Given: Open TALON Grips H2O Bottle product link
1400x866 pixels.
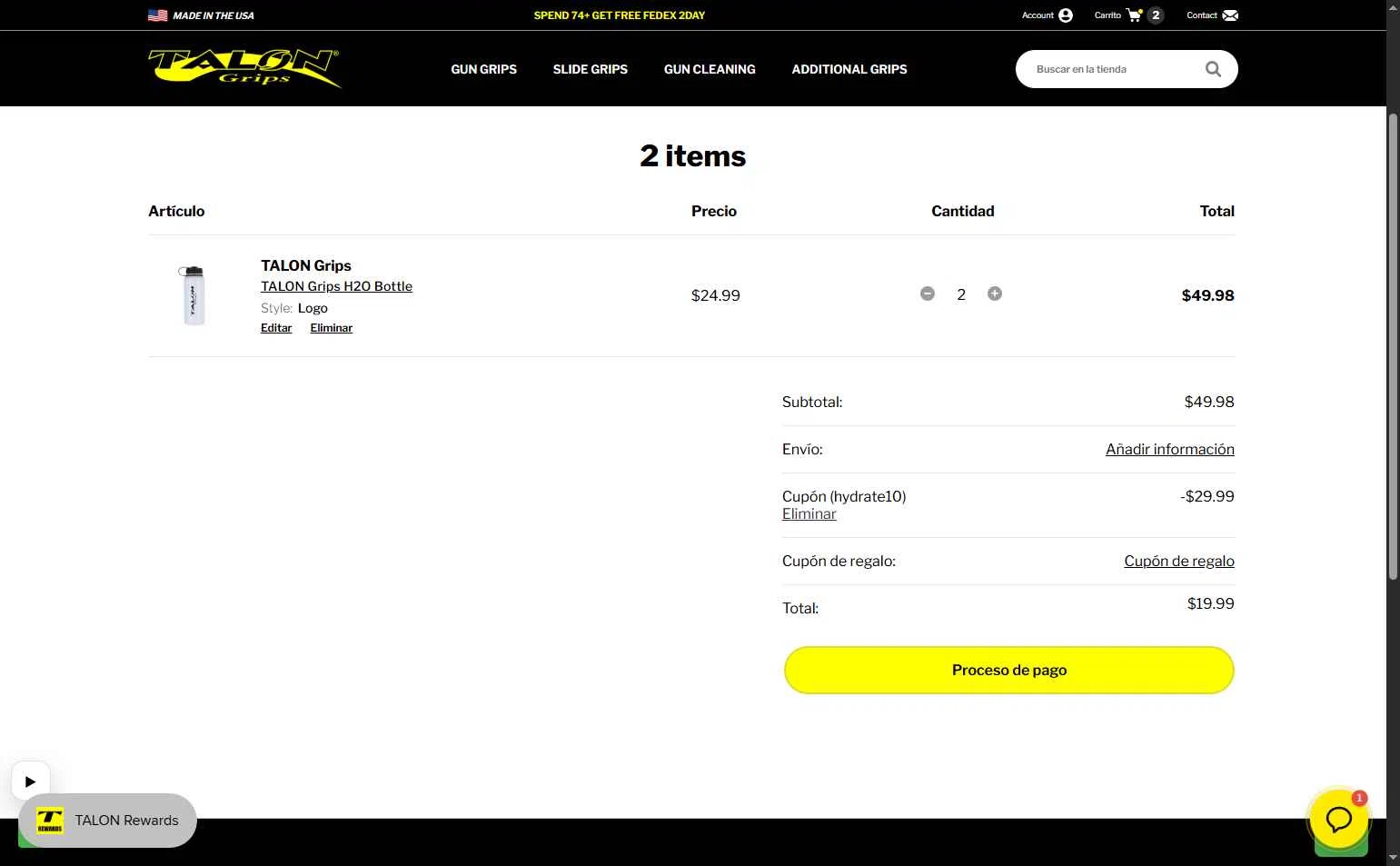Looking at the screenshot, I should [x=336, y=286].
